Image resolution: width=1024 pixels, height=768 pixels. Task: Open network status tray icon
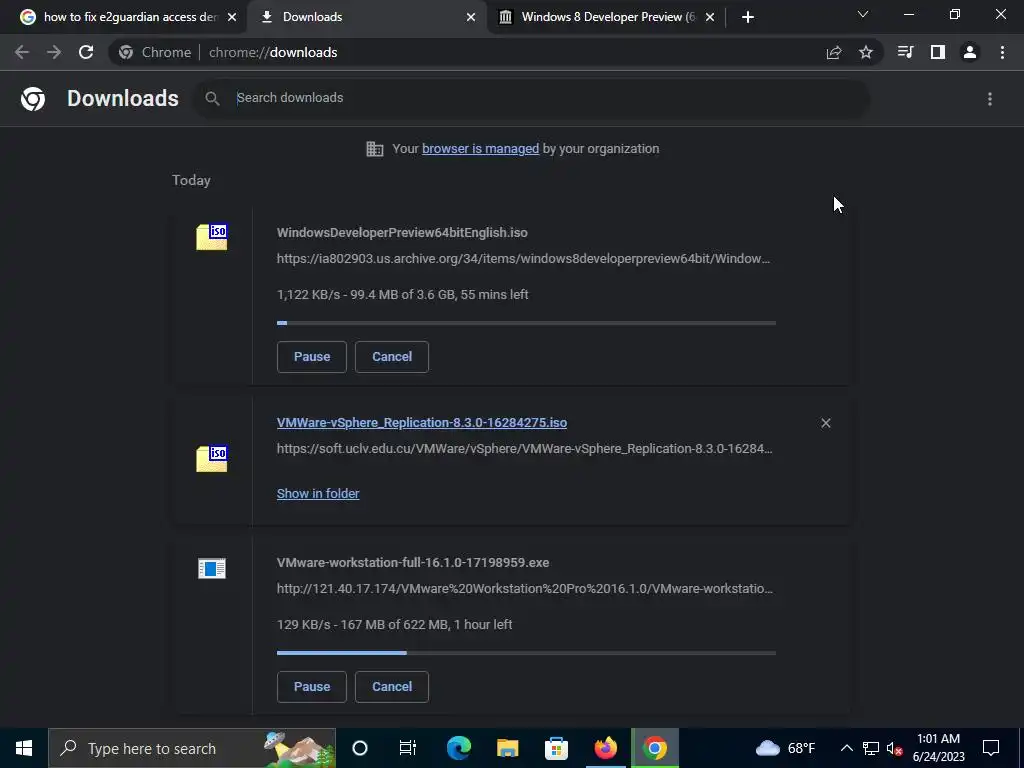871,748
